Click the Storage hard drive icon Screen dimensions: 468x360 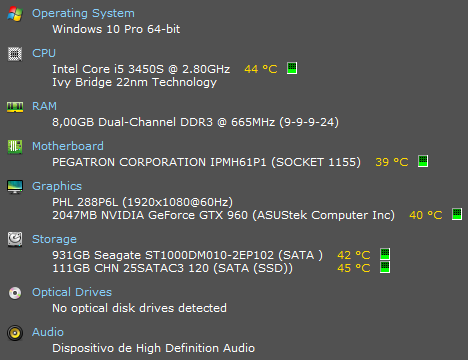click(15, 239)
